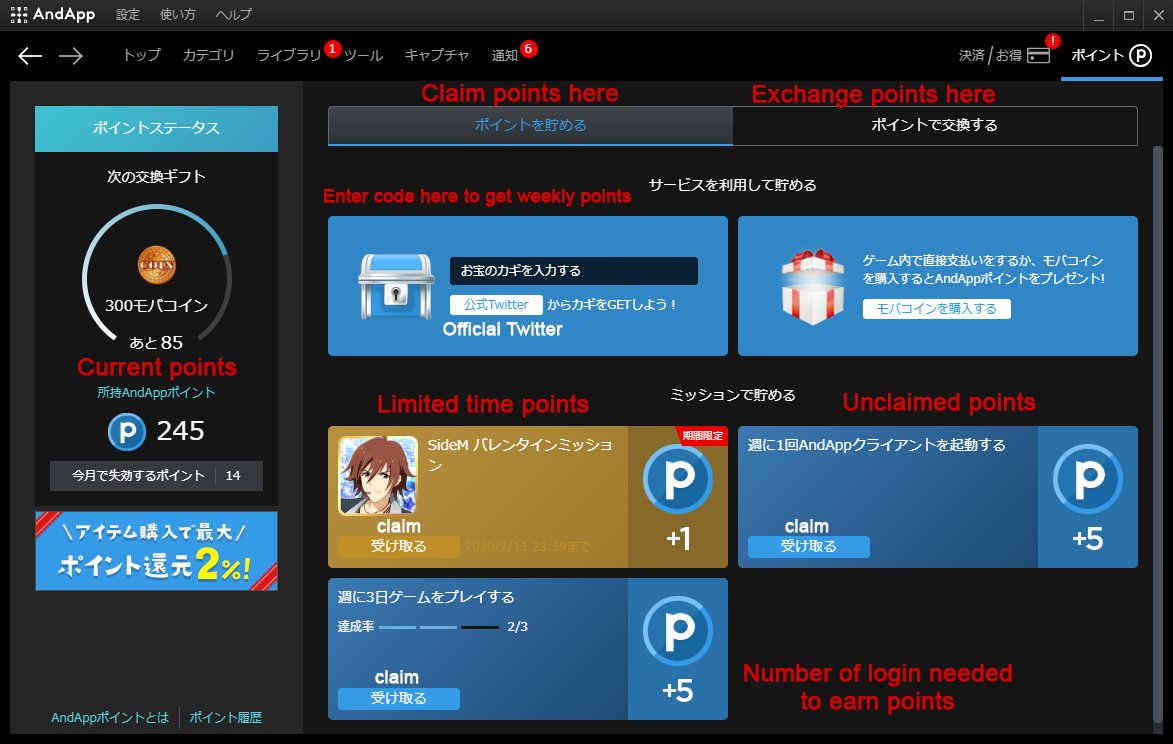Minimize the AndApp window
Viewport: 1173px width, 744px height.
click(1099, 16)
